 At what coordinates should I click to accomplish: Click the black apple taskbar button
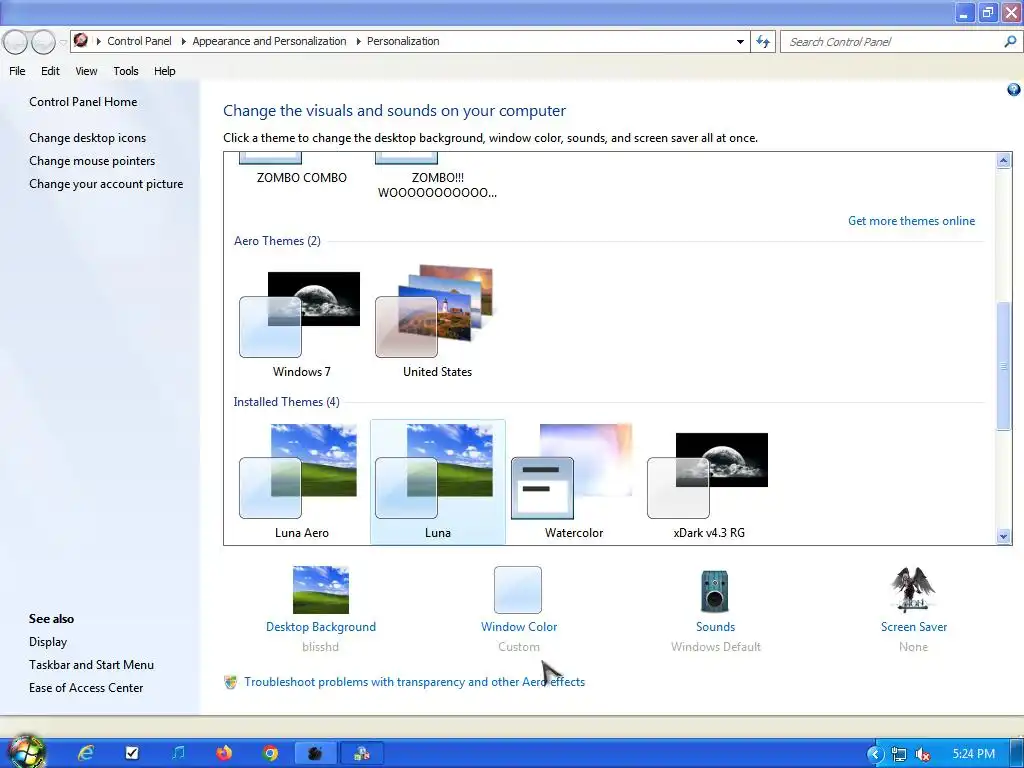(x=315, y=753)
